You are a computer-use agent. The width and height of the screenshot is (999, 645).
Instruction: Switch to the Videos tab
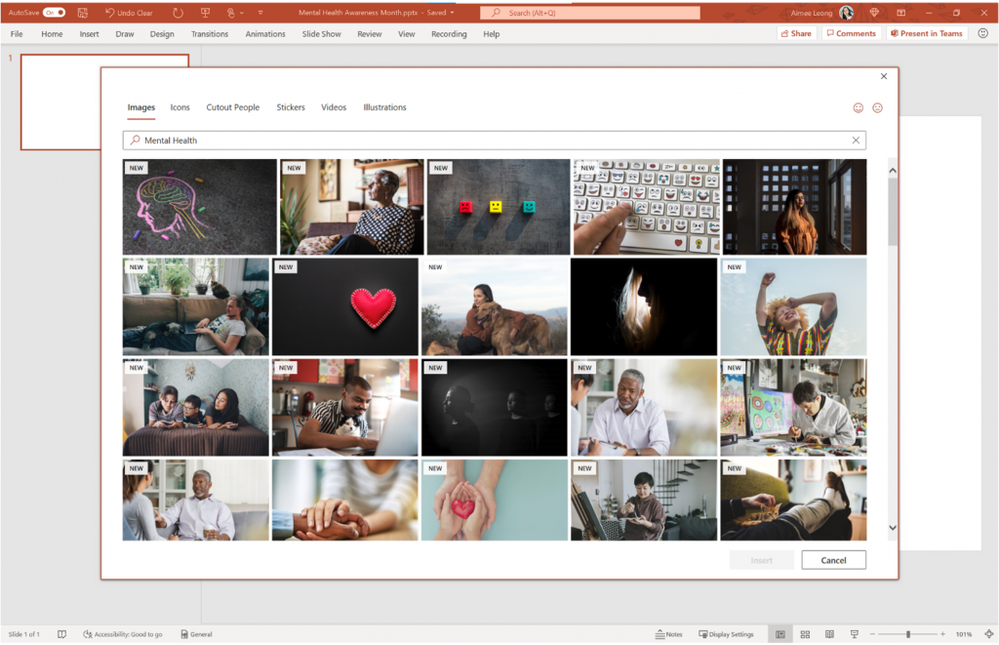(333, 107)
